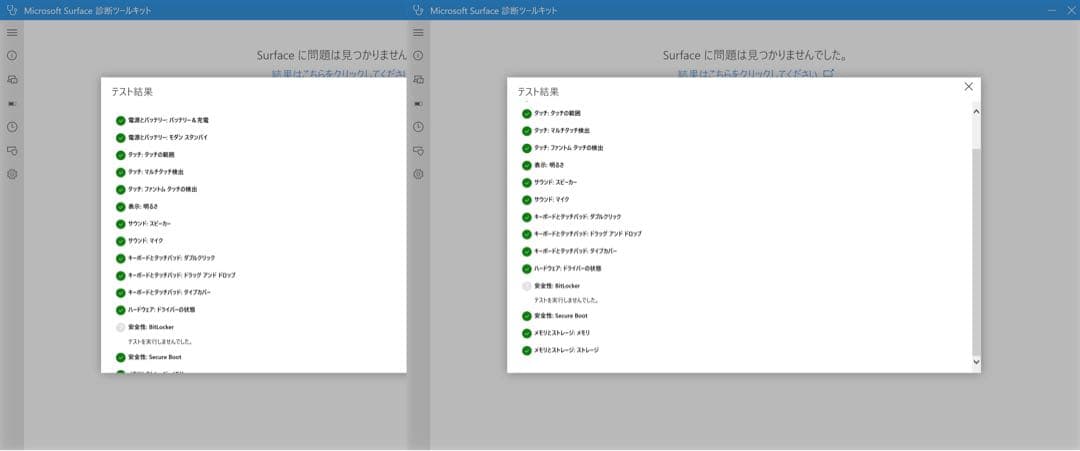
Task: Click green check beside ハードウェア: ドライバーの状態 in right window
Action: click(x=527, y=269)
